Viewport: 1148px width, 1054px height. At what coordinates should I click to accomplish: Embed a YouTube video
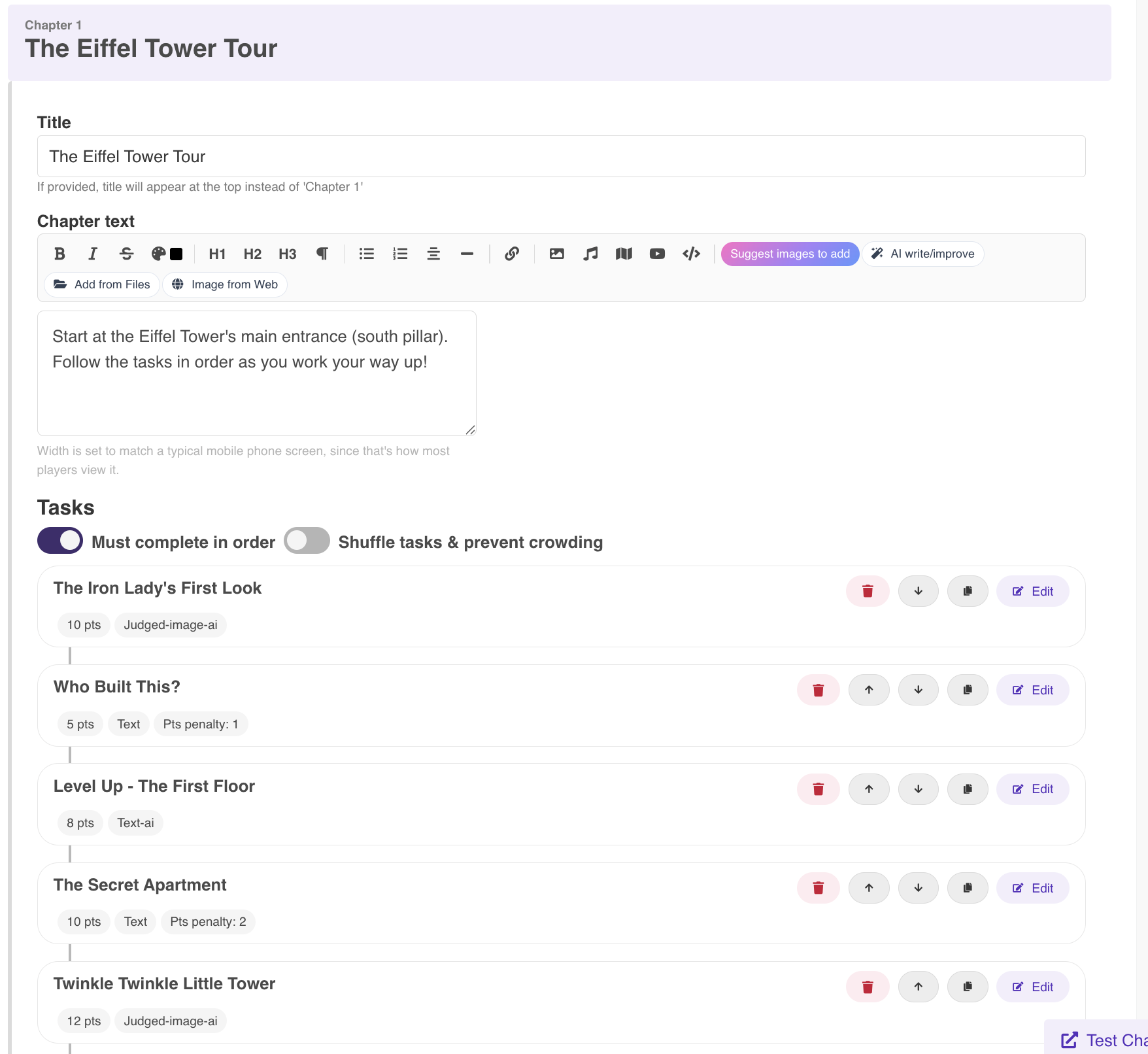point(657,254)
